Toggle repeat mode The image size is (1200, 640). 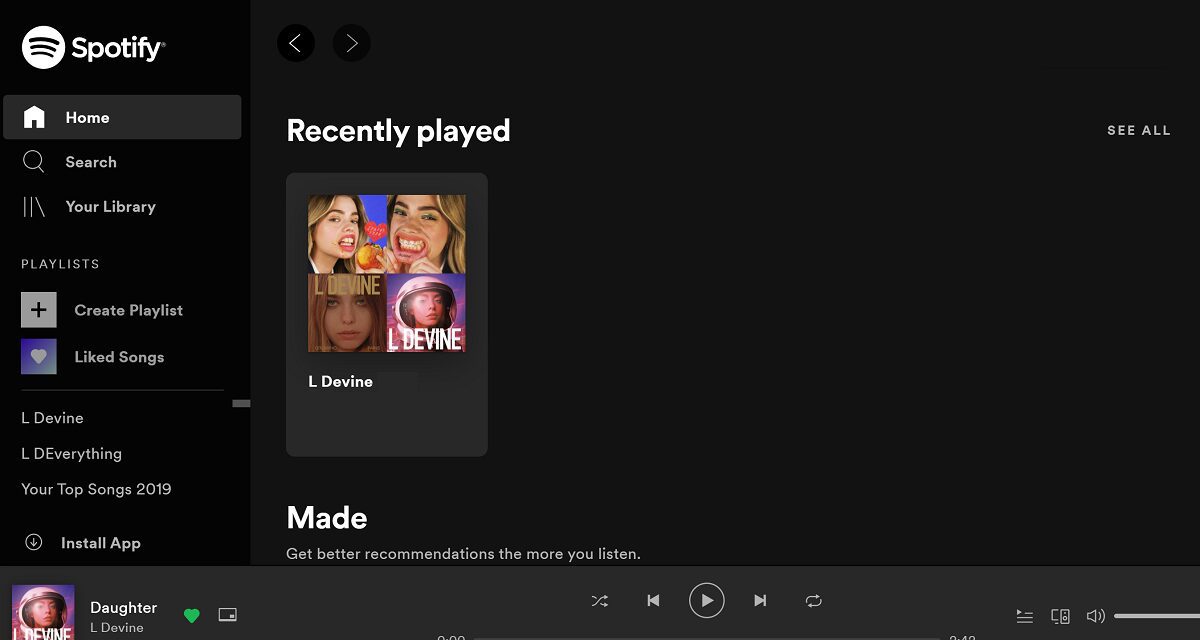coord(813,600)
